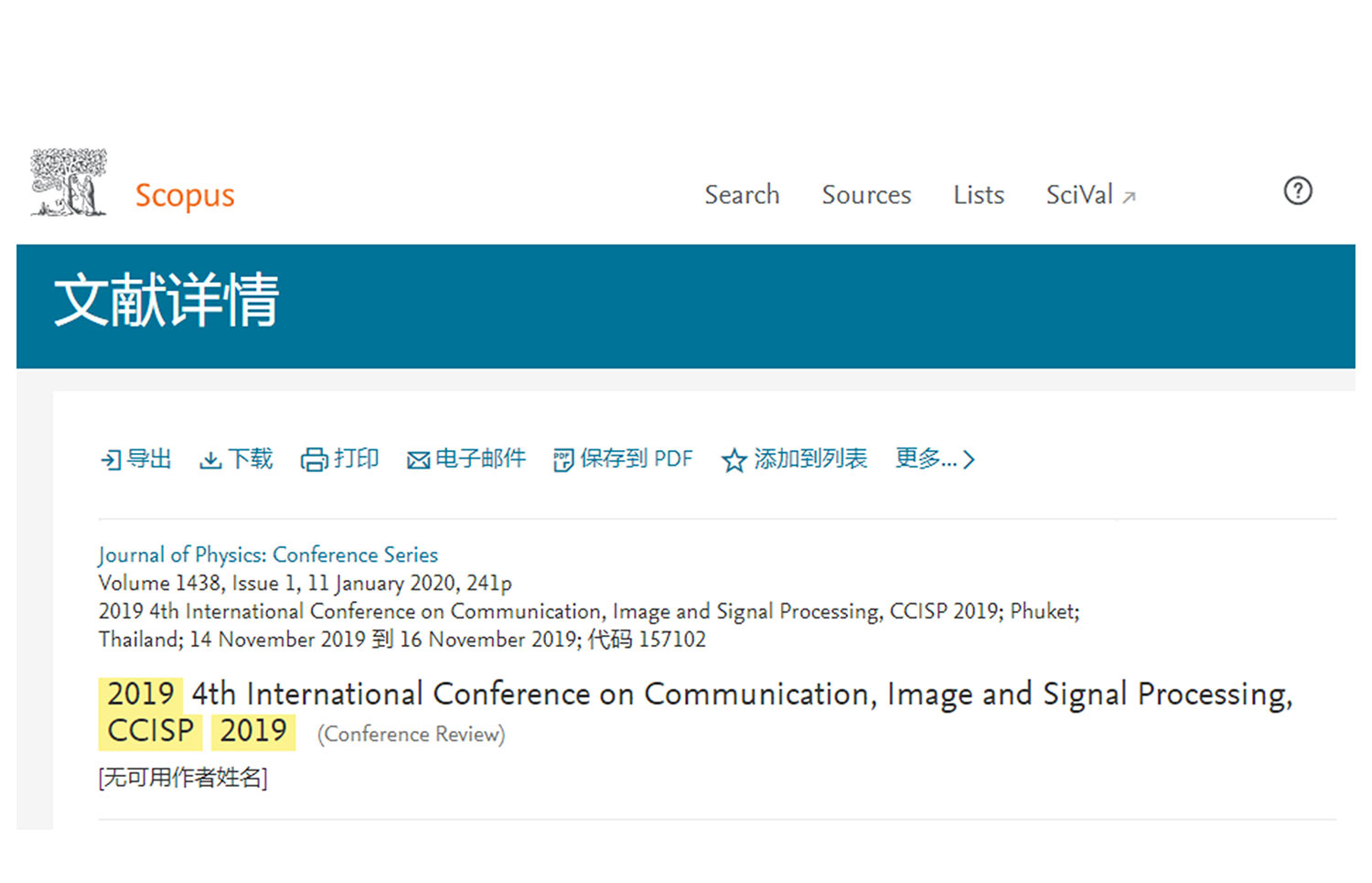Click the 保存到 PDF text label
Image resolution: width=1372 pixels, height=883 pixels.
[637, 458]
